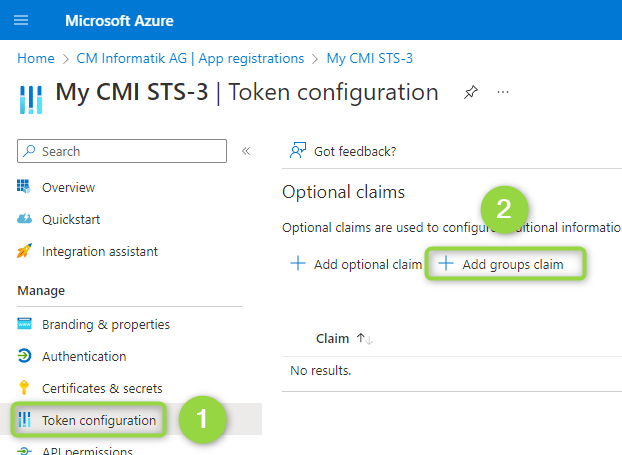Open the hamburger portal menu
The height and width of the screenshot is (455, 622).
pos(21,20)
